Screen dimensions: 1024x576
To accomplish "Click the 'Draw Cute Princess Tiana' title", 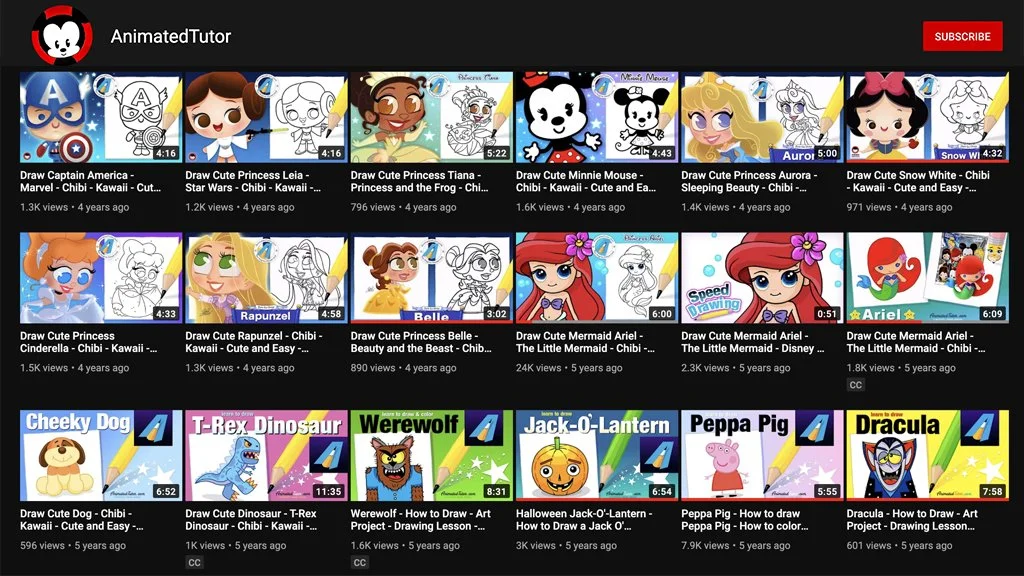I will 419,181.
